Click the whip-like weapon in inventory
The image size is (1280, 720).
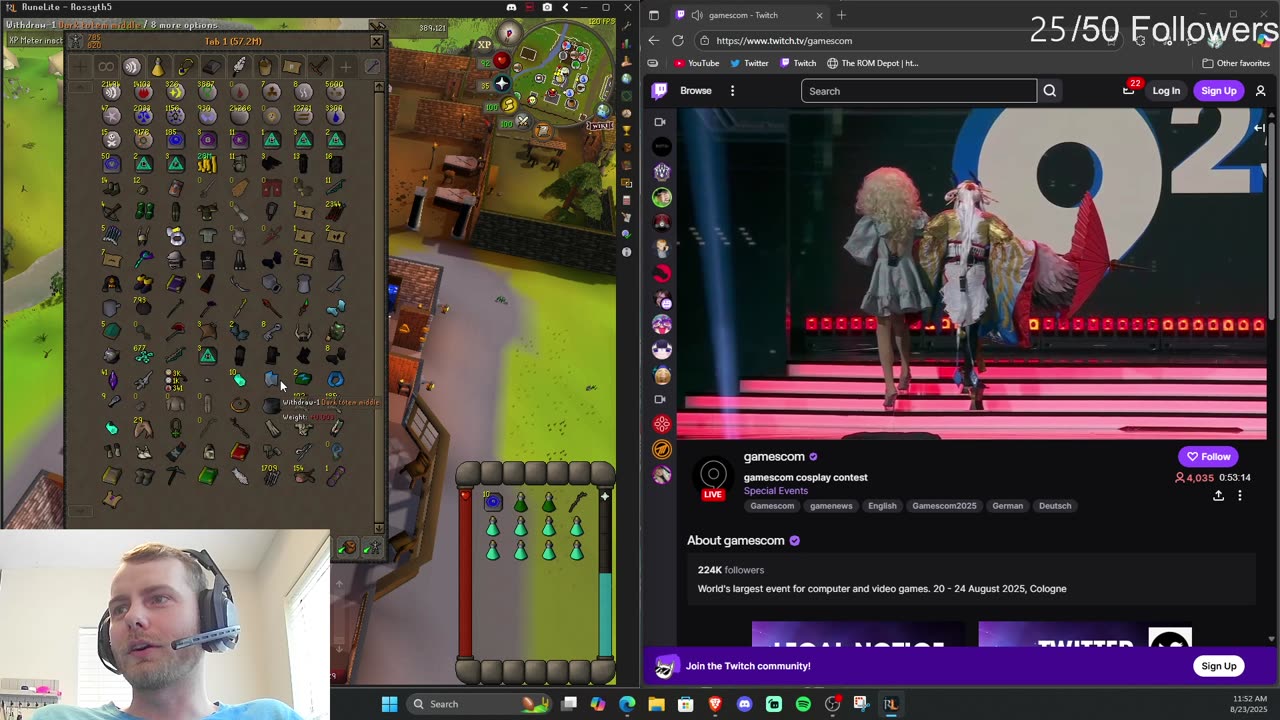(578, 502)
